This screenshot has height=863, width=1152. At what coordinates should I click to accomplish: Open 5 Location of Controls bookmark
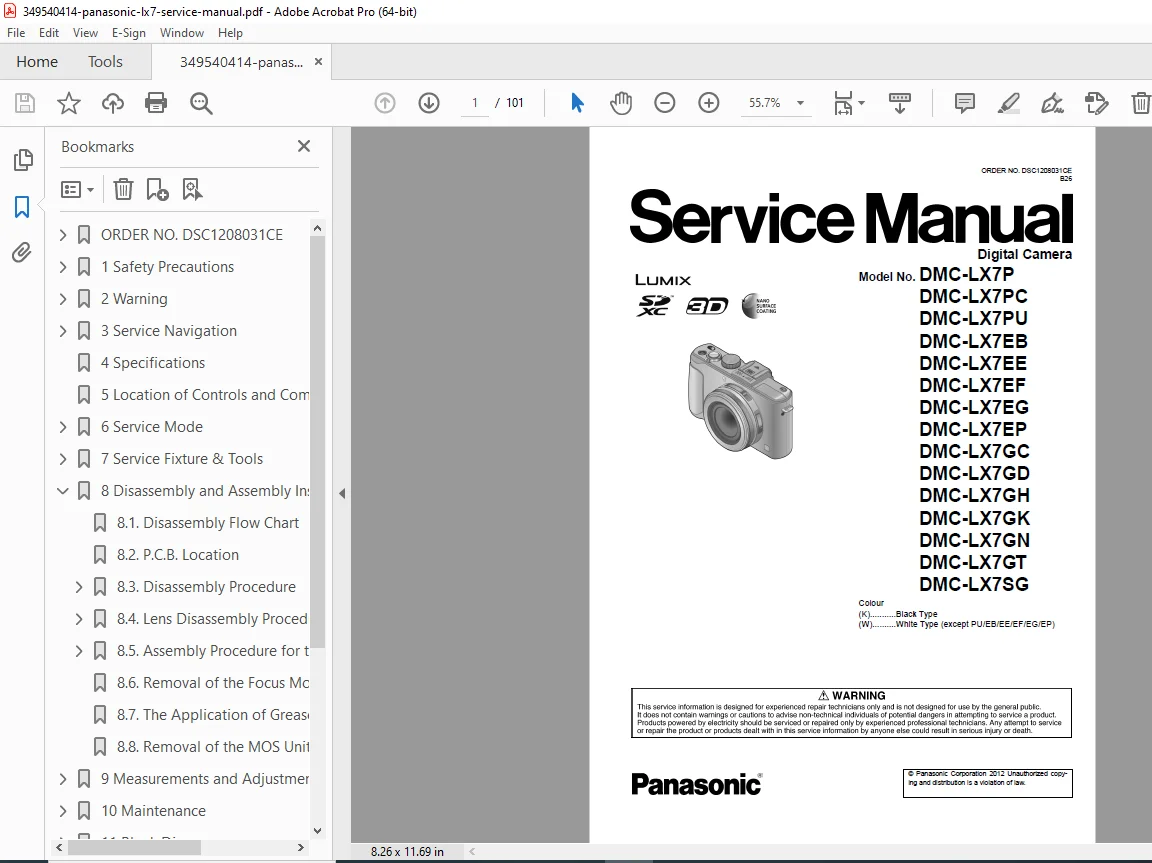pyautogui.click(x=204, y=395)
